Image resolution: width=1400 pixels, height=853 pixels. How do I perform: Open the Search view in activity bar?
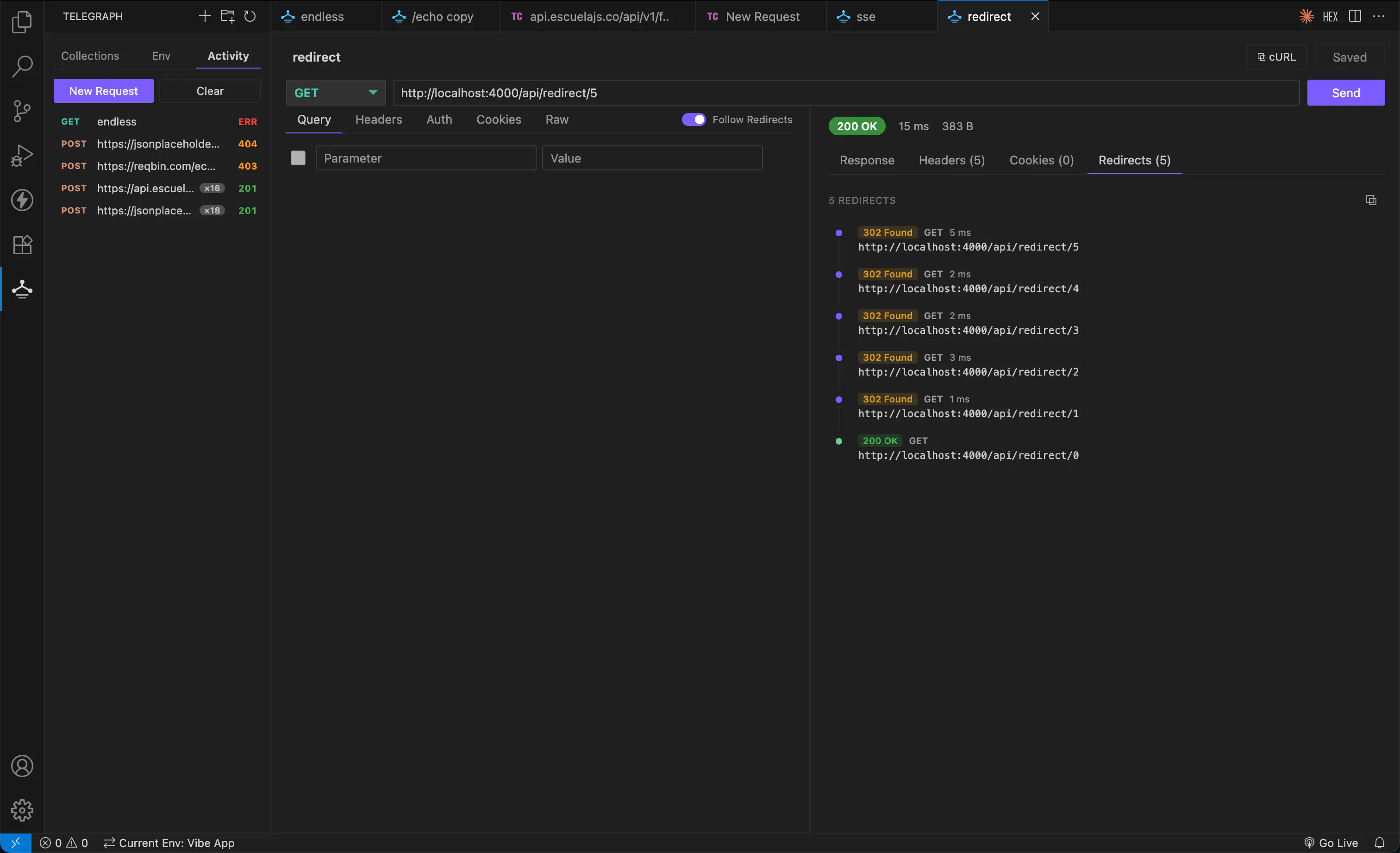[22, 66]
